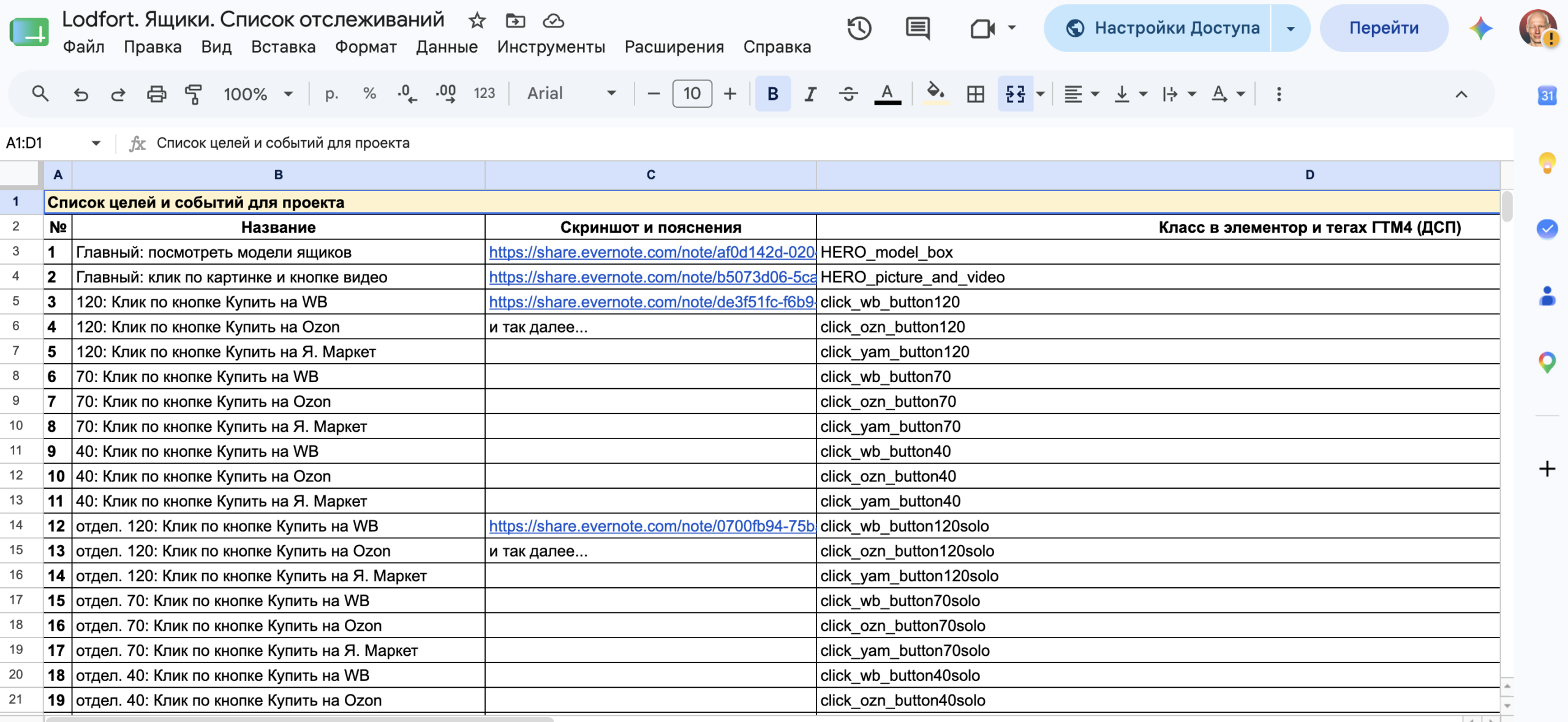Click the font size input field
The height and width of the screenshot is (722, 1568).
[692, 94]
